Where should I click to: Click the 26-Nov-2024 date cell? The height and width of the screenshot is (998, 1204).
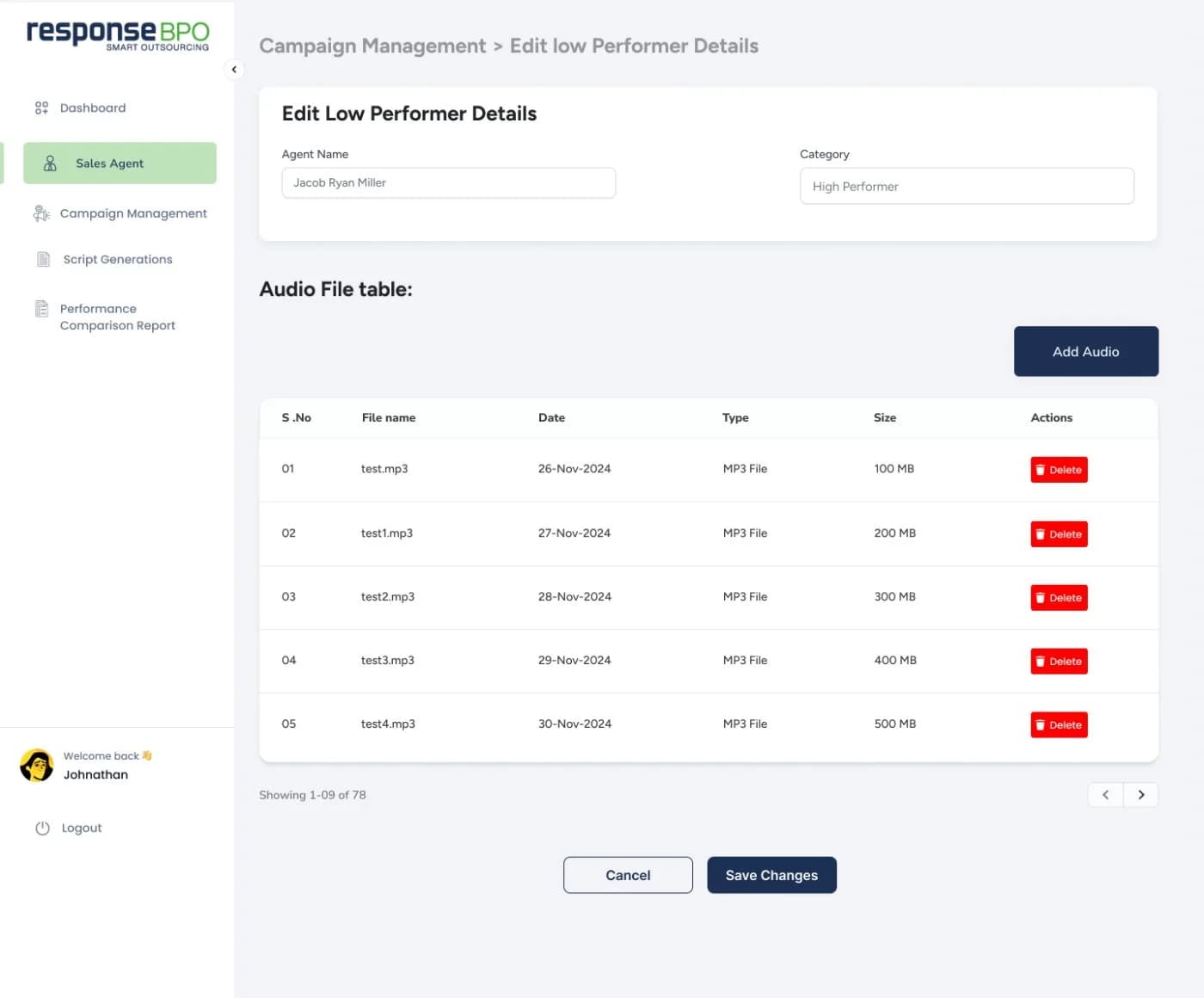pos(574,469)
